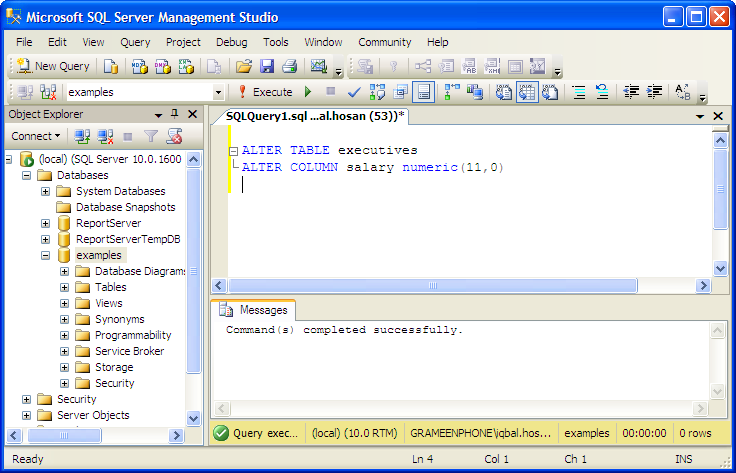736x473 pixels.
Task: Open the Community menu
Action: click(x=384, y=42)
